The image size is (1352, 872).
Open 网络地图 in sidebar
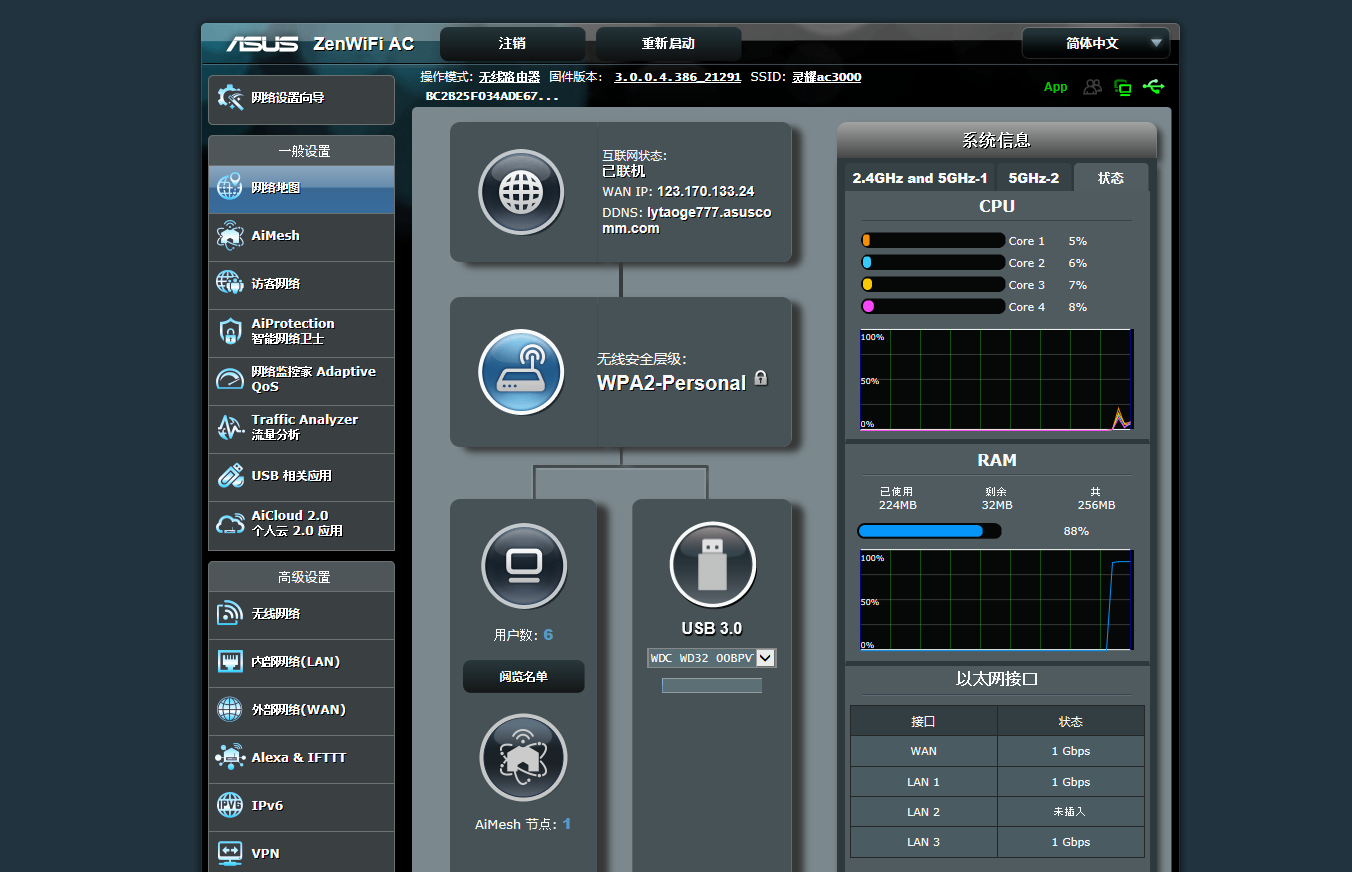pyautogui.click(x=301, y=188)
